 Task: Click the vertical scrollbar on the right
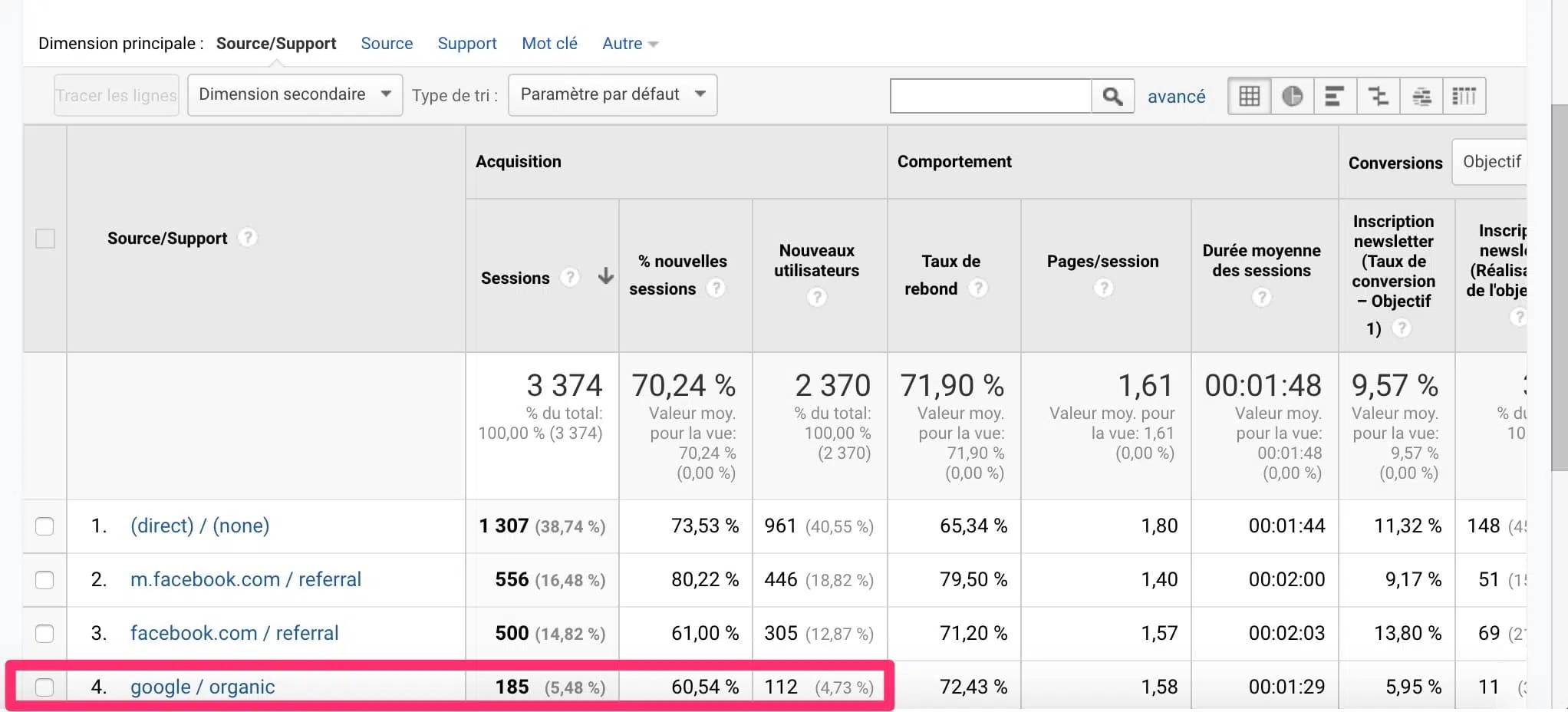coord(1559,288)
